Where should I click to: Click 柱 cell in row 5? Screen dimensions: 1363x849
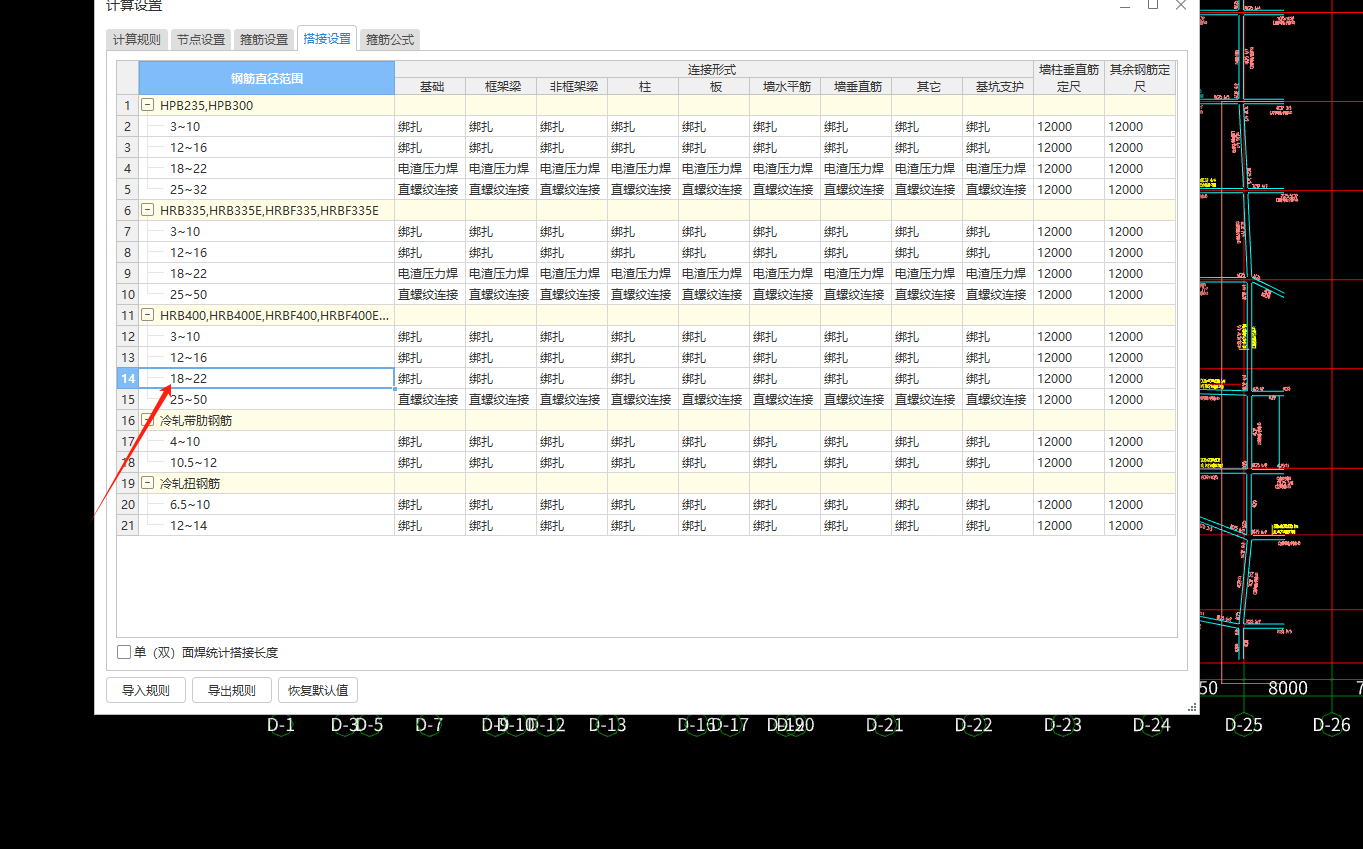643,189
